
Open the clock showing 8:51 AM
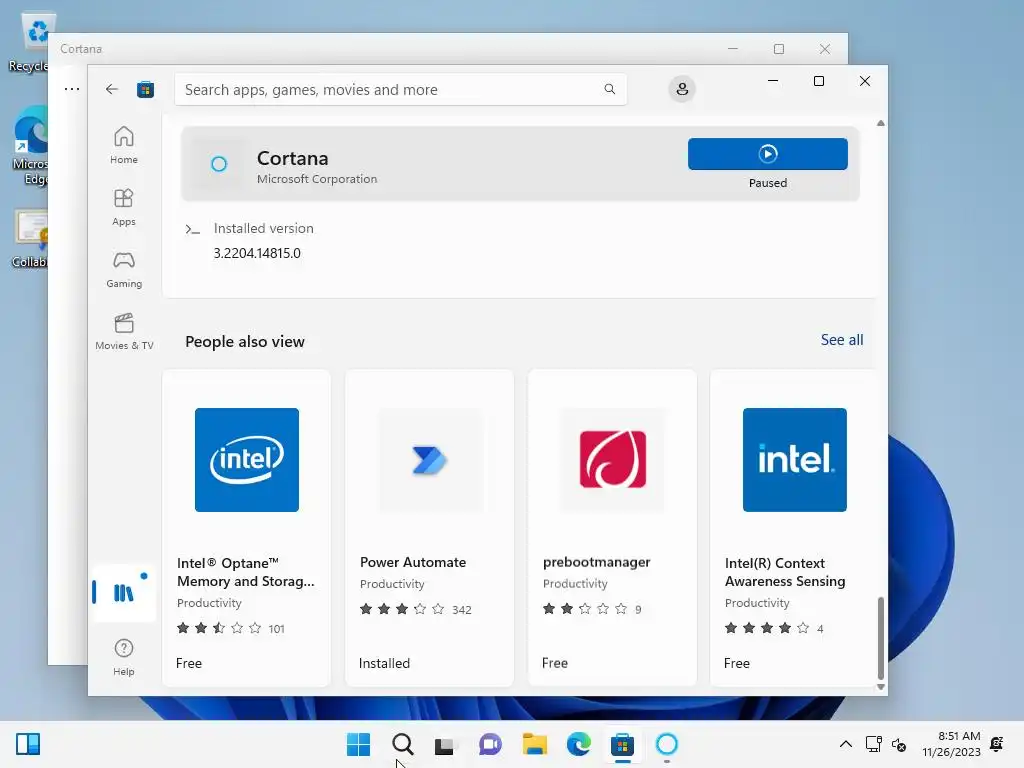[952, 744]
